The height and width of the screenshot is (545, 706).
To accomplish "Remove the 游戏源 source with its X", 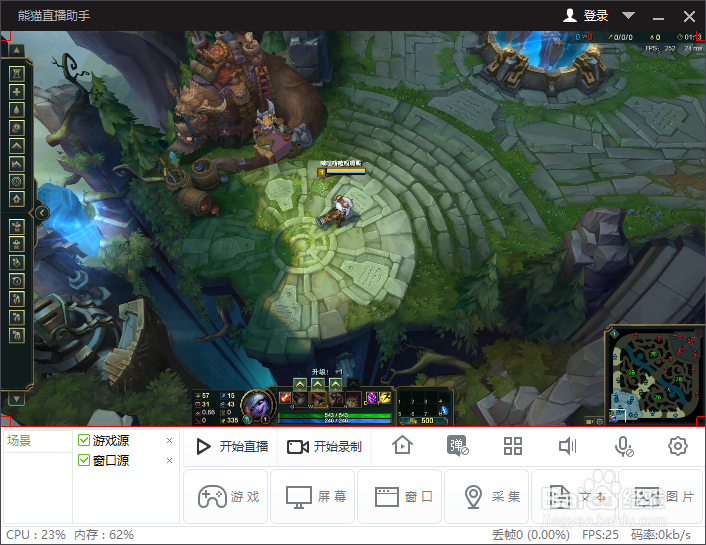I will coord(169,441).
